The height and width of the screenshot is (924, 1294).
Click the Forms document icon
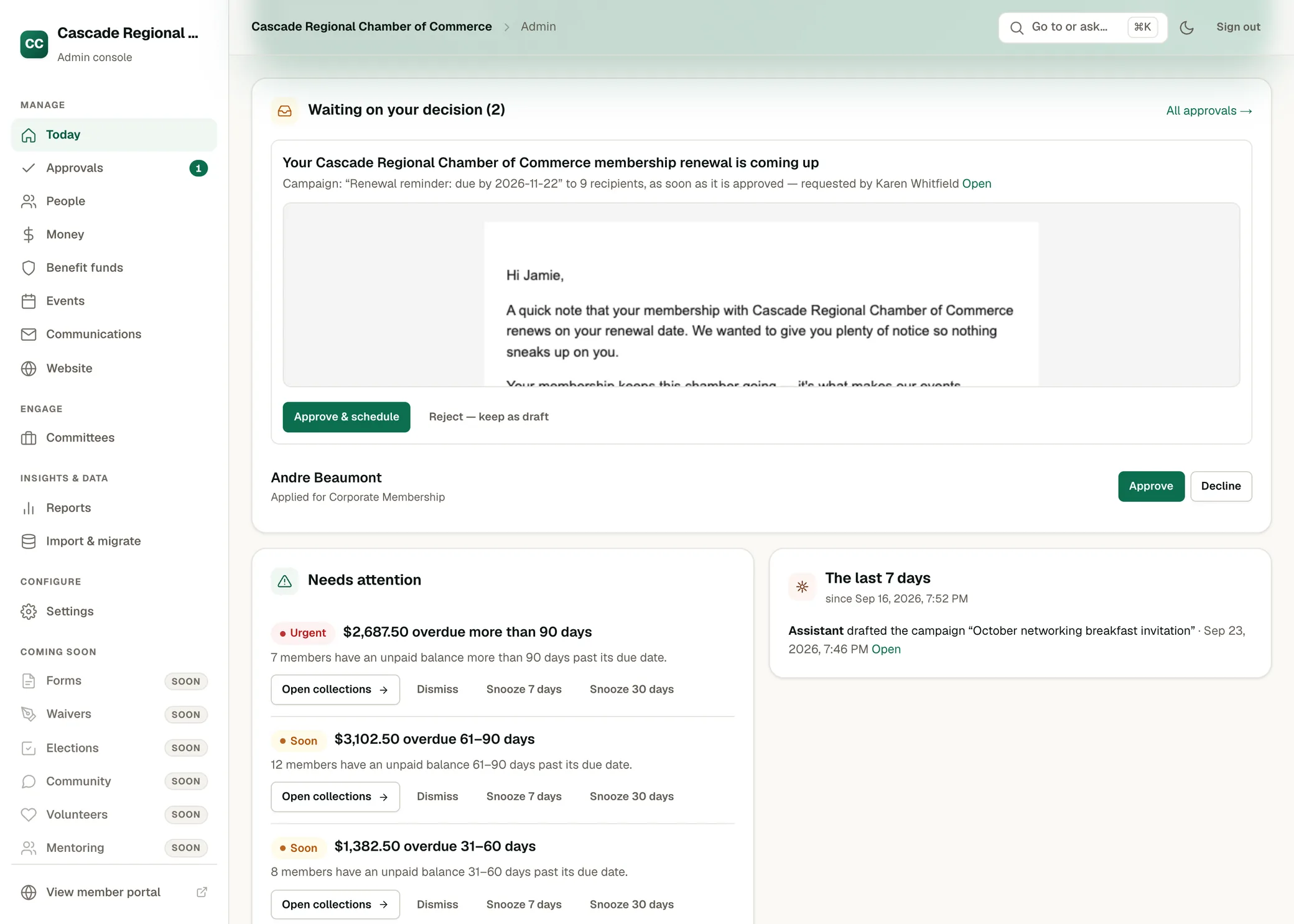tap(29, 681)
